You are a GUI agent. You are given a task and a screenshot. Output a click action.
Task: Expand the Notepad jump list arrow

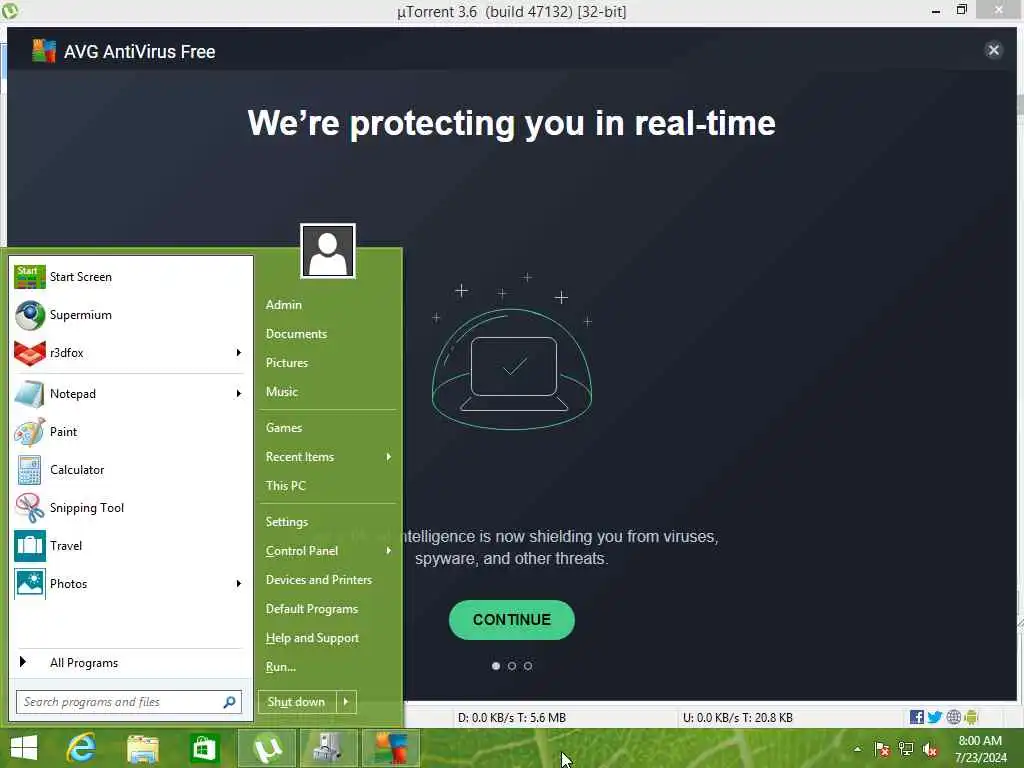238,394
